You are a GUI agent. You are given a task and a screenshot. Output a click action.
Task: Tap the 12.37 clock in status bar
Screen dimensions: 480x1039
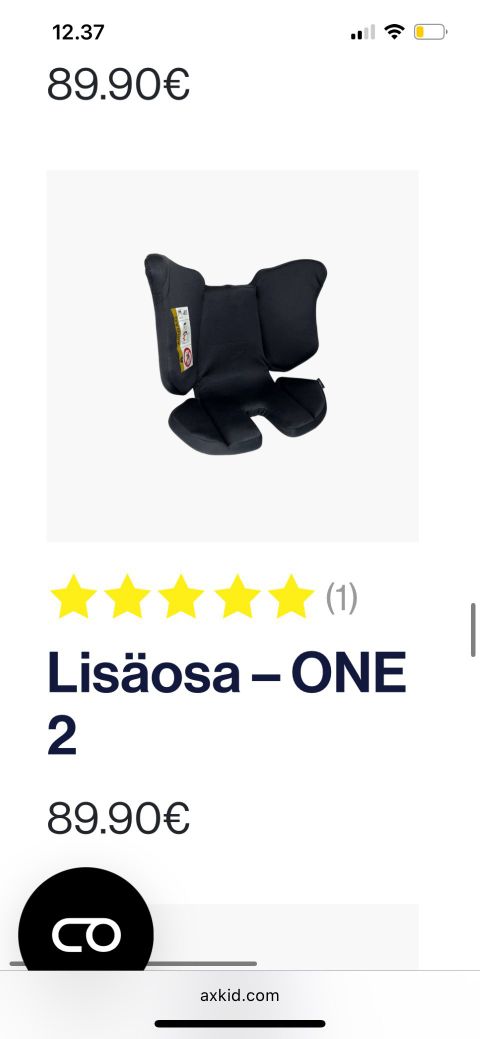pos(78,32)
